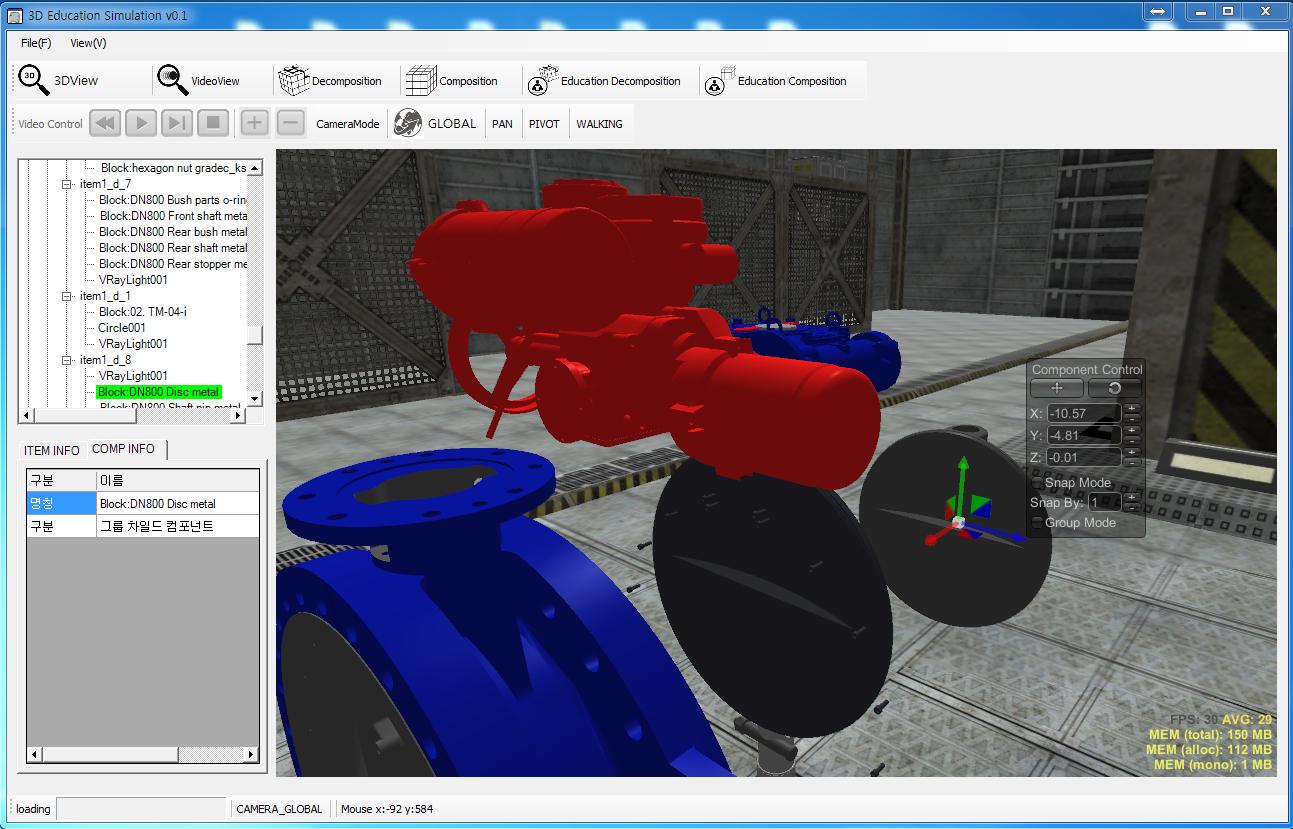Open the File(F) menu
The width and height of the screenshot is (1293, 829).
click(36, 43)
